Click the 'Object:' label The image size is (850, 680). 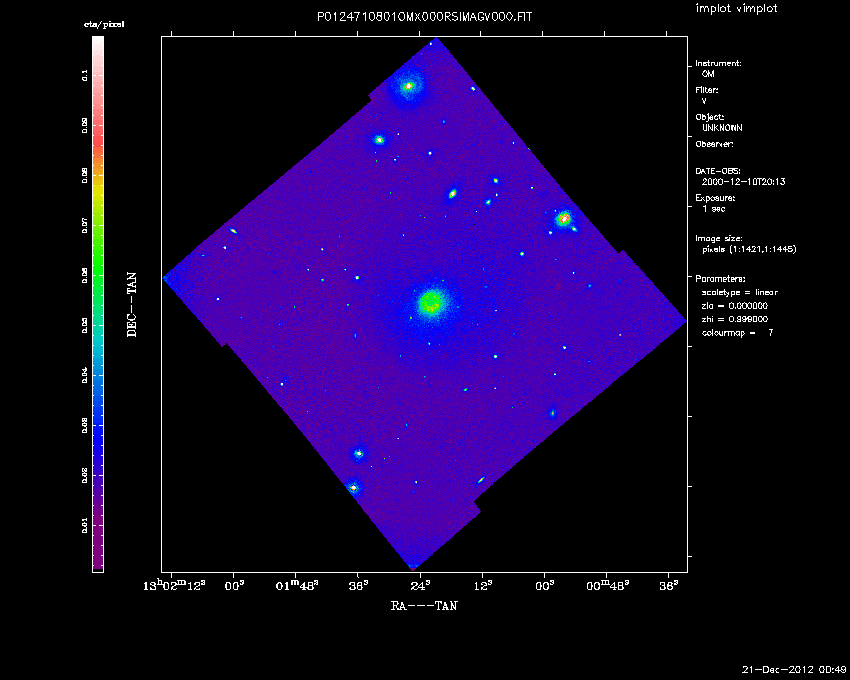710,117
